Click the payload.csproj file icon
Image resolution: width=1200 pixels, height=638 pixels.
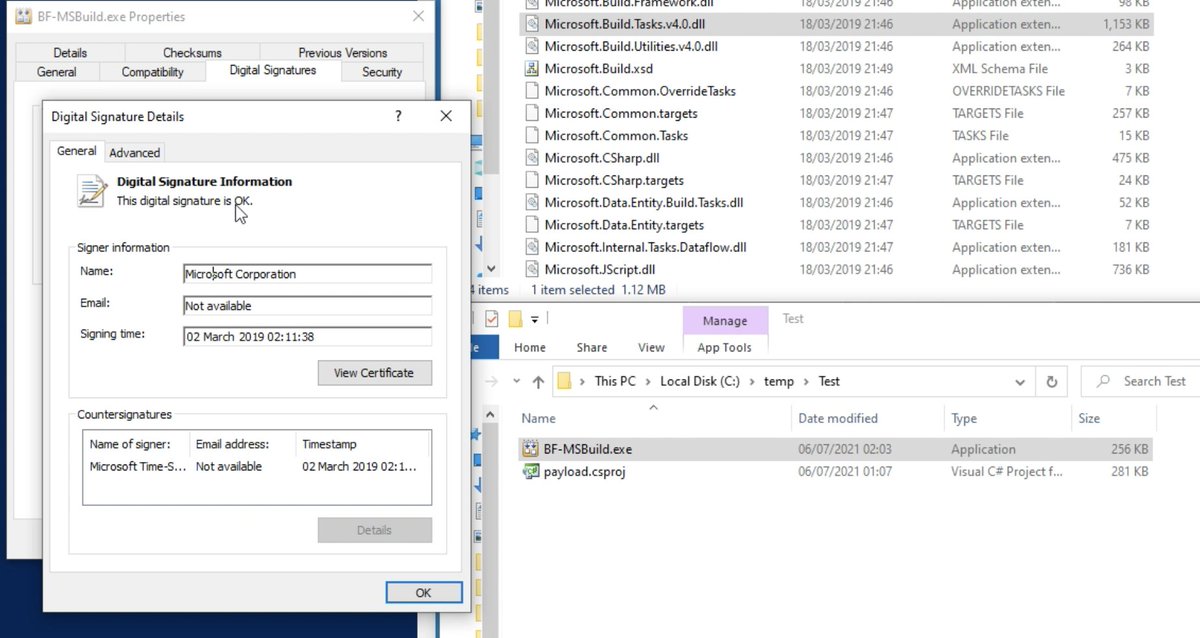(532, 472)
